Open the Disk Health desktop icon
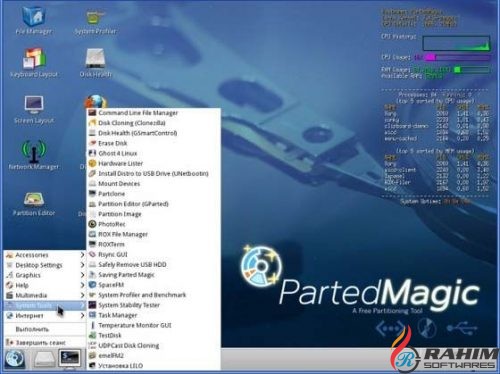 [95, 63]
